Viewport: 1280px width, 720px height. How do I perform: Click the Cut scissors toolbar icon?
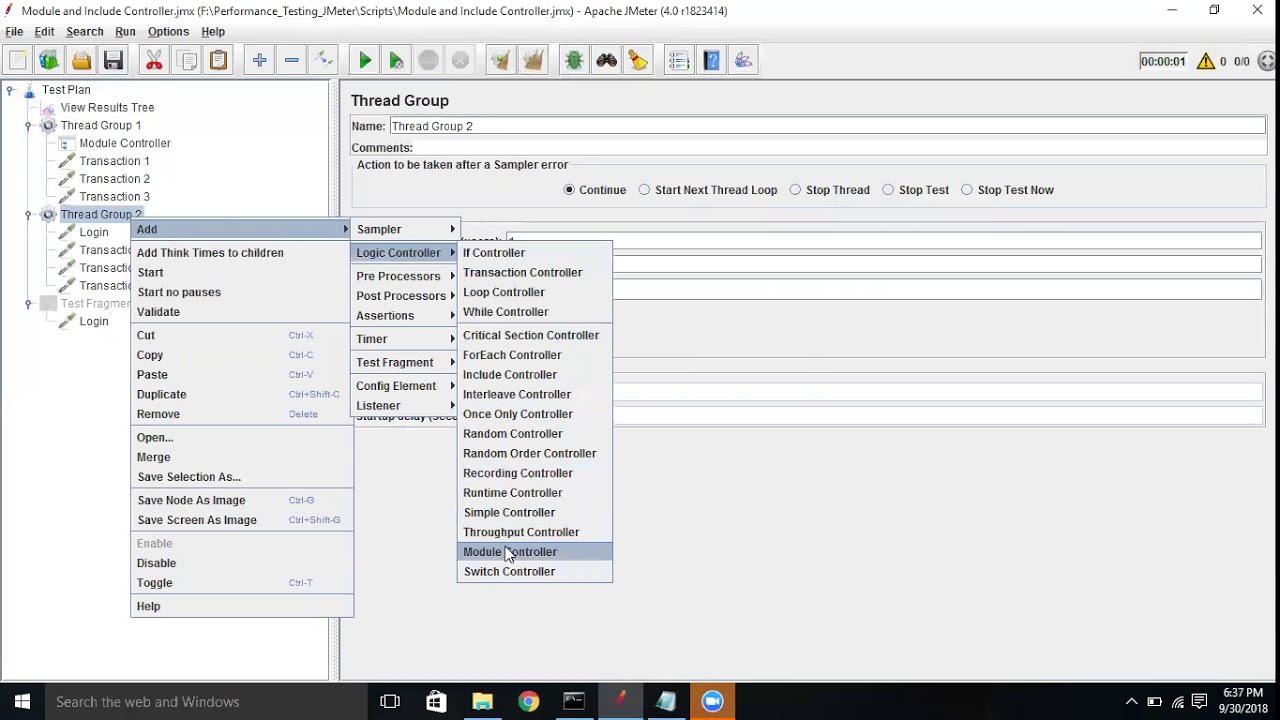(154, 61)
